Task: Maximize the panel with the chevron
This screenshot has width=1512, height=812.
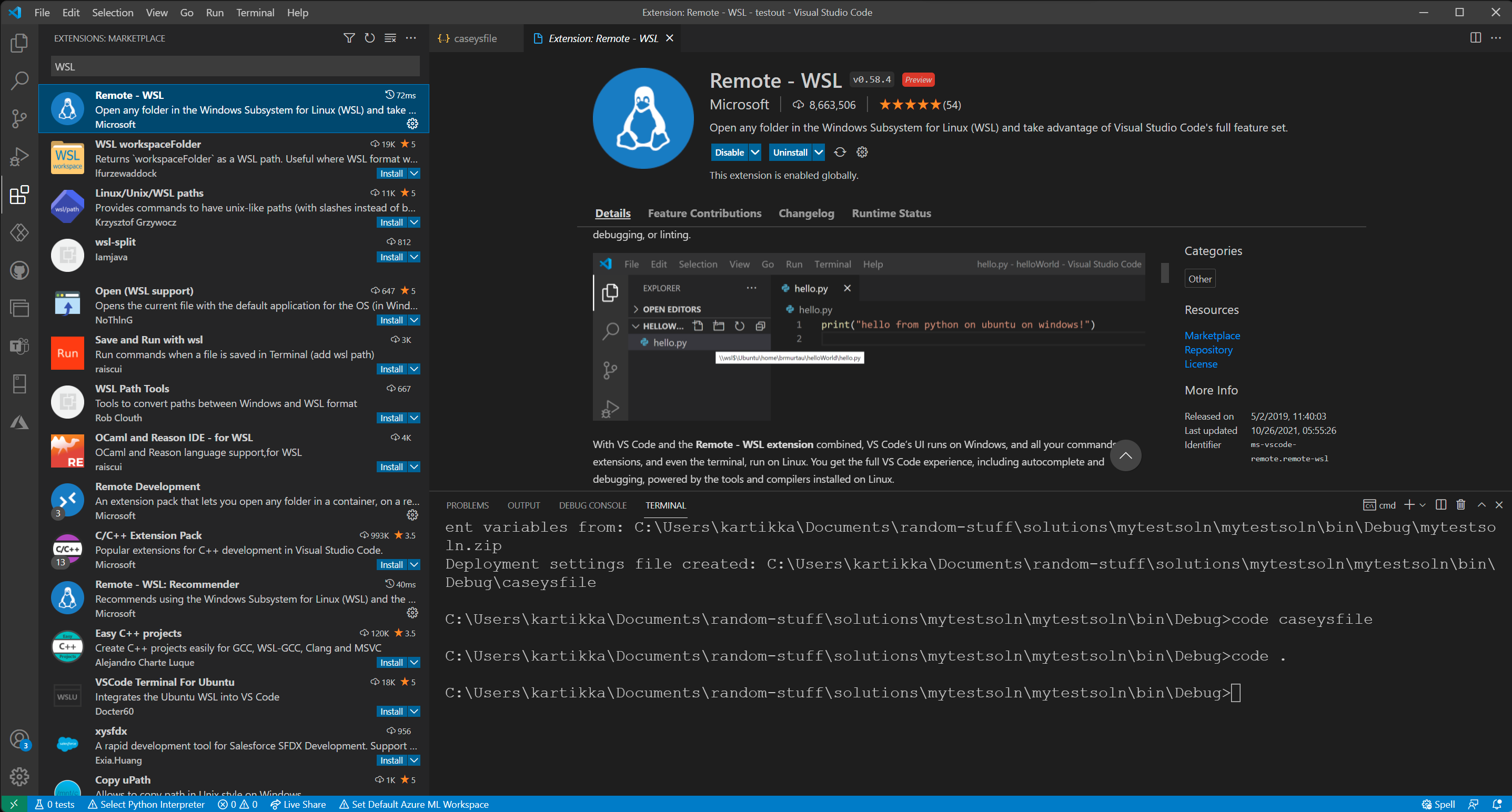Action: [1481, 504]
